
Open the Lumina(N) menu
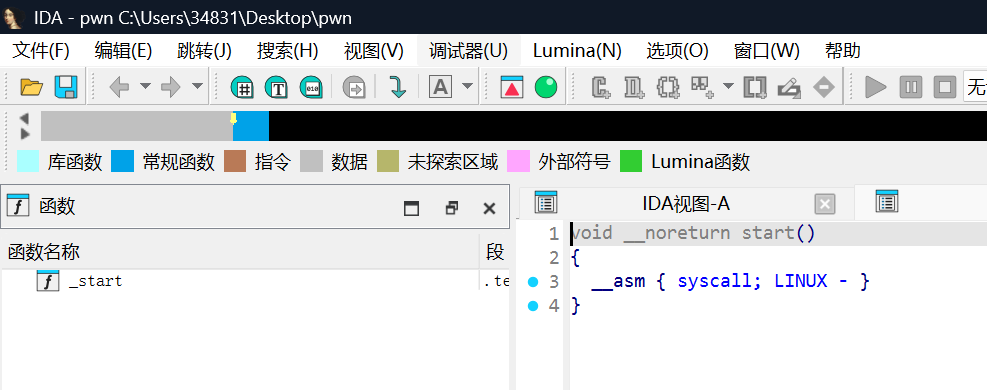coord(577,51)
